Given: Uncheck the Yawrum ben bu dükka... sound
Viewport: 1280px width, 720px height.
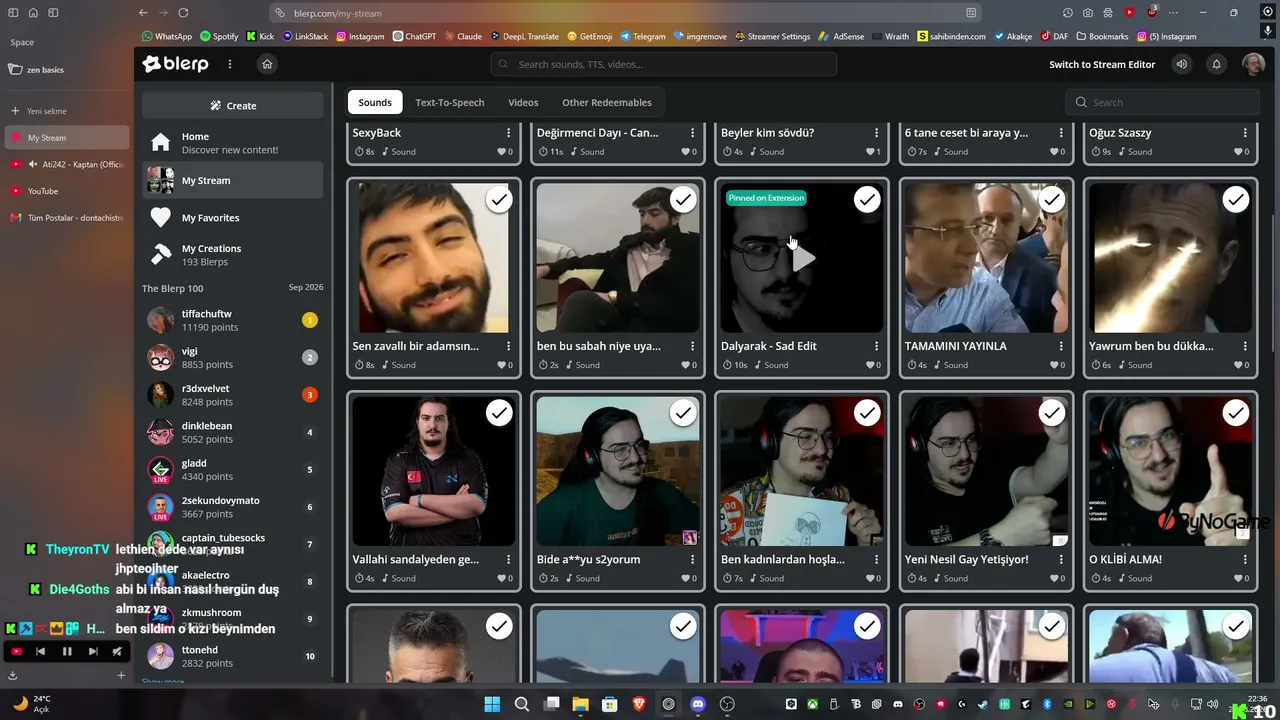Looking at the screenshot, I should pos(1236,200).
